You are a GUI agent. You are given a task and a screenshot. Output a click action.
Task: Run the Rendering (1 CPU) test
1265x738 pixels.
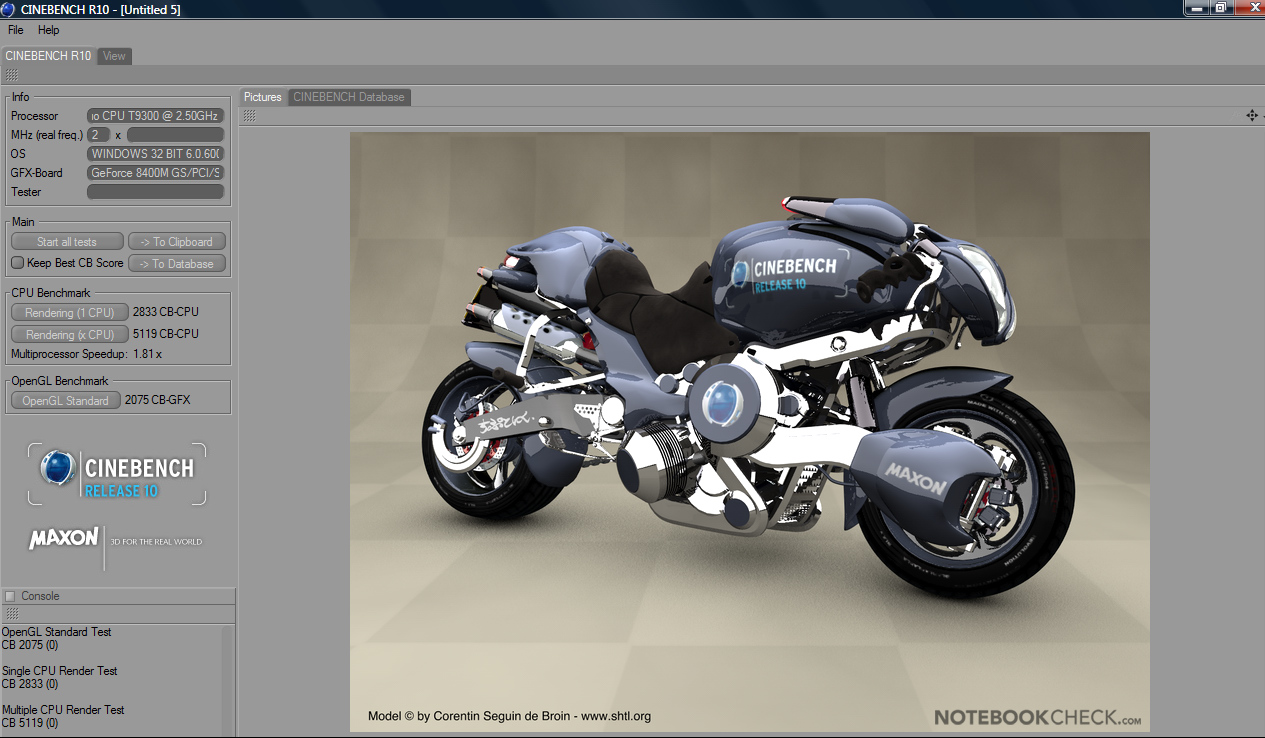pos(70,312)
